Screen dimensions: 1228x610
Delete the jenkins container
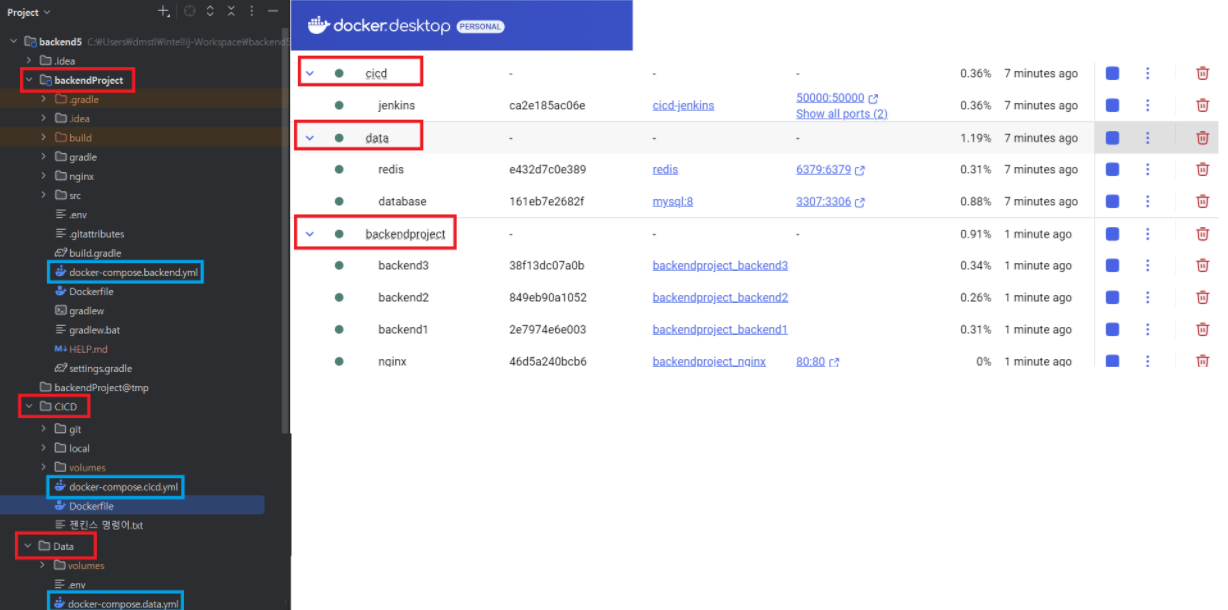pos(1202,105)
